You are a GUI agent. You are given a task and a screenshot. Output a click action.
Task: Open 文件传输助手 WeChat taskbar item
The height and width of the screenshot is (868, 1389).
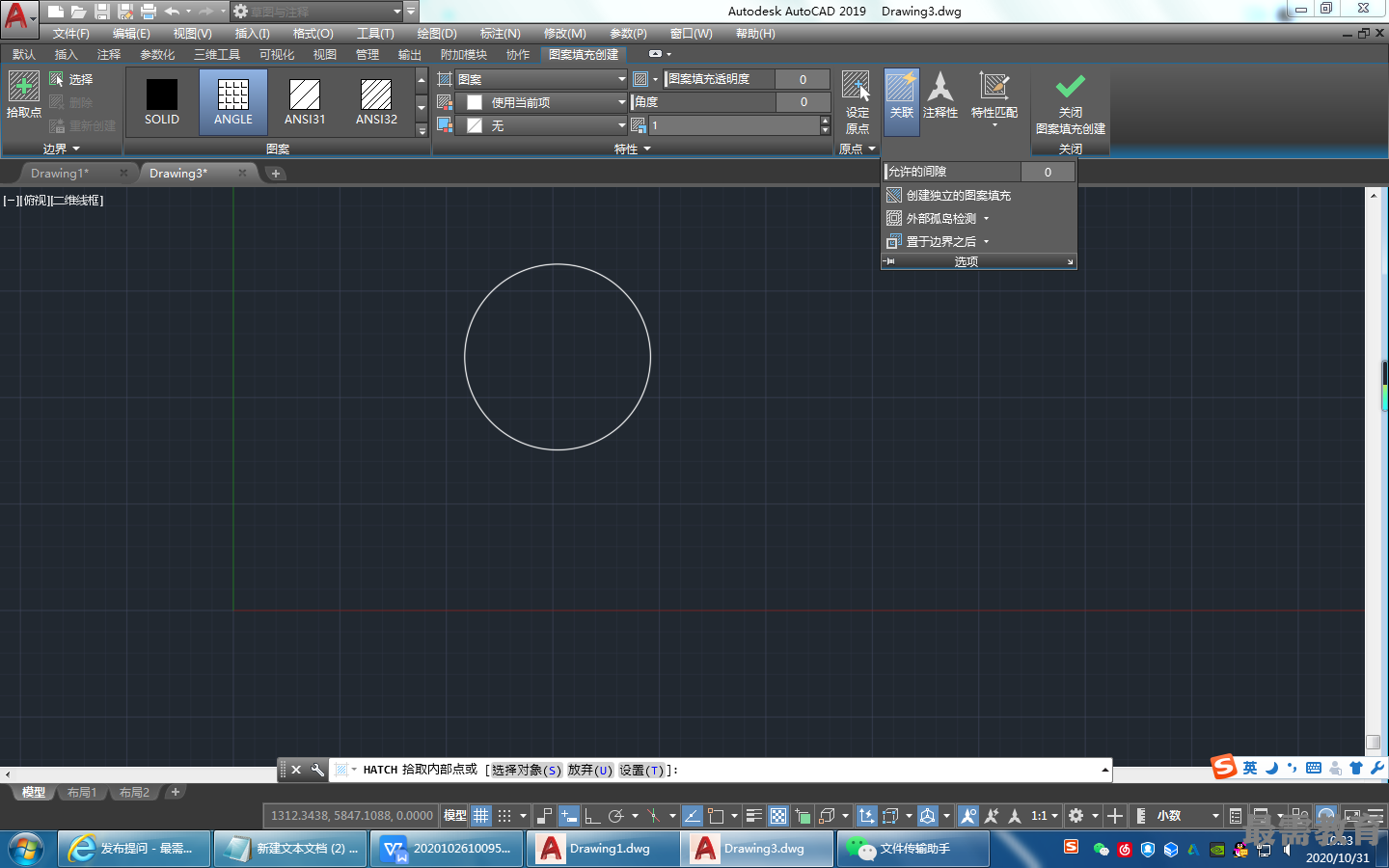[x=912, y=849]
